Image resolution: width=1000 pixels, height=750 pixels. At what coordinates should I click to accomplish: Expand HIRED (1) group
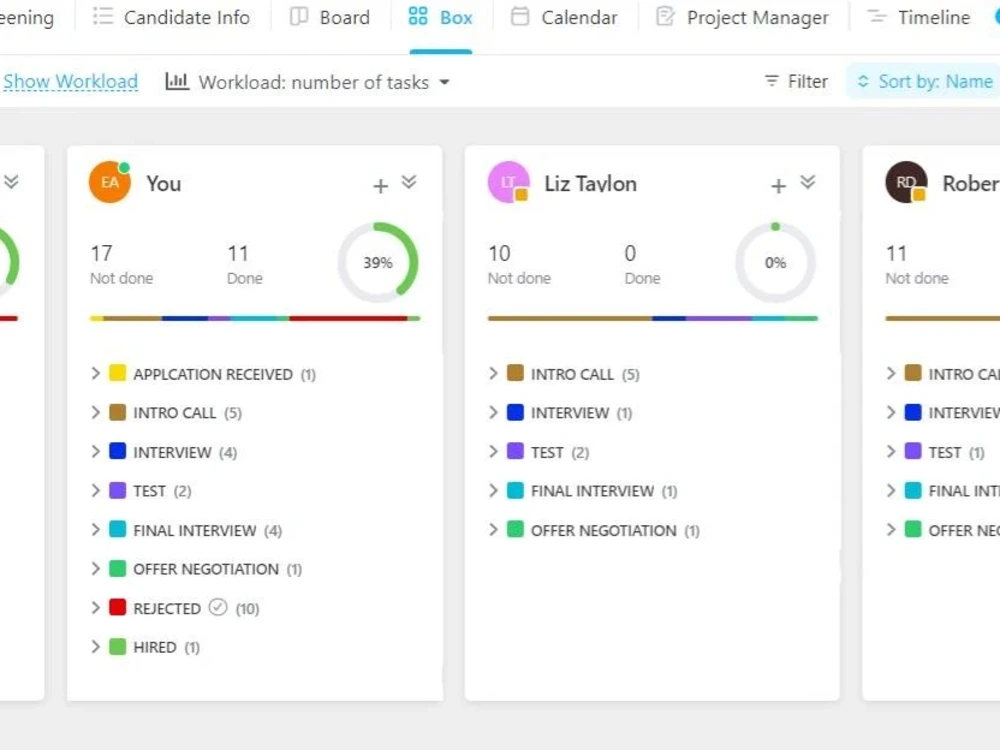click(95, 647)
